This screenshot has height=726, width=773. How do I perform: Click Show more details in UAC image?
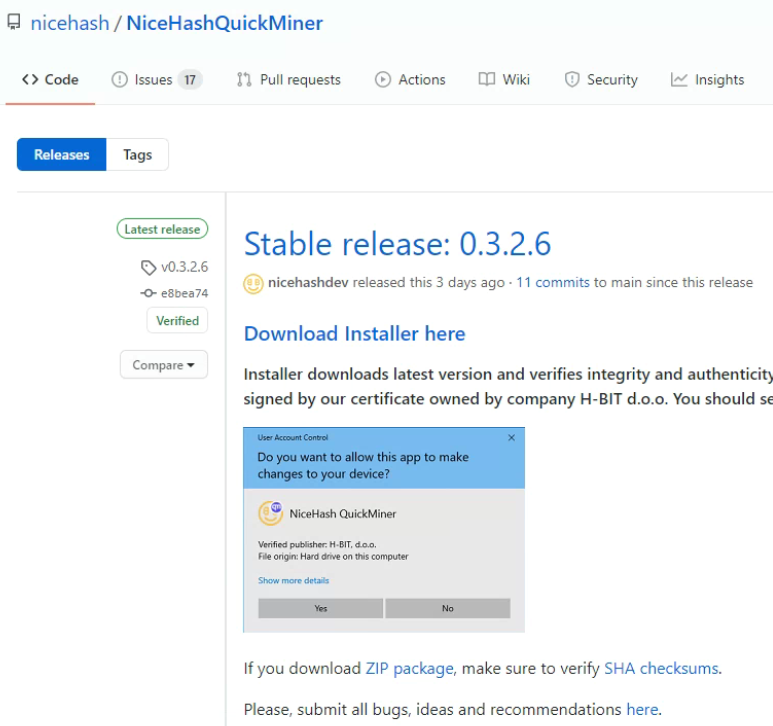tap(293, 581)
